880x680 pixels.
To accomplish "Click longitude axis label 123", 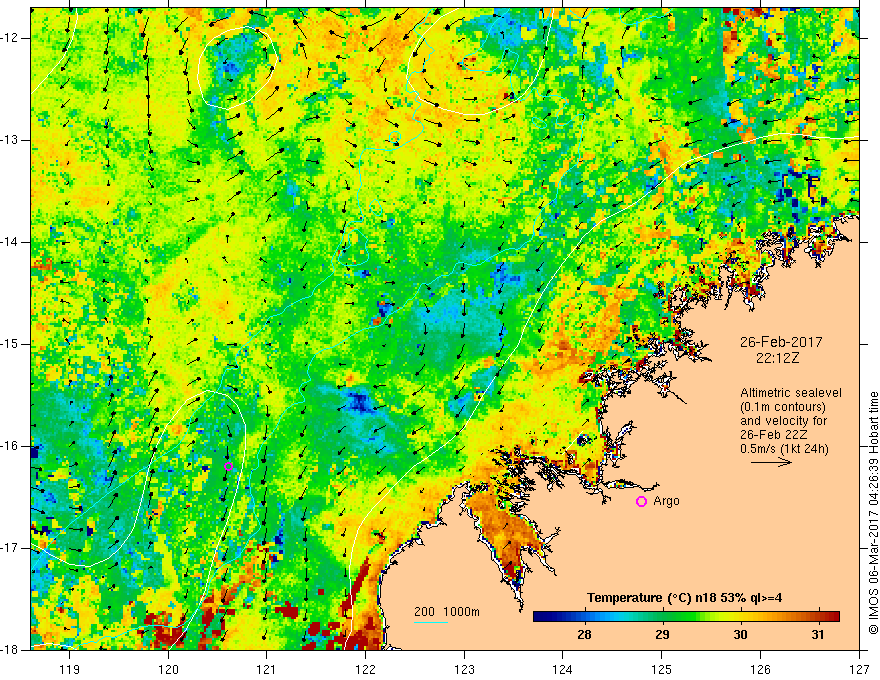I will pos(464,669).
